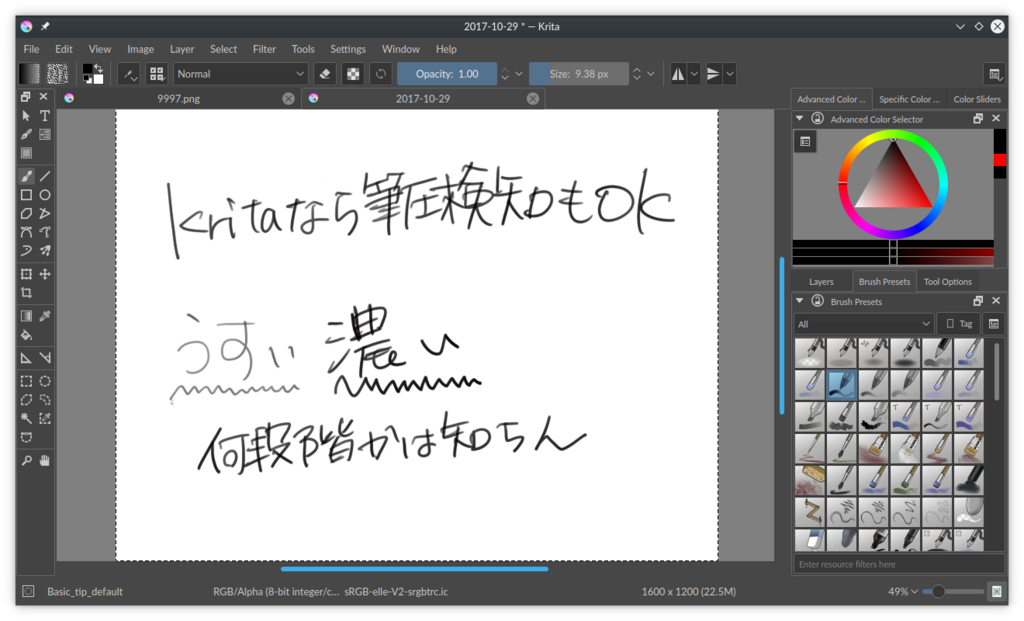Select the Fill bucket tool

click(x=26, y=335)
